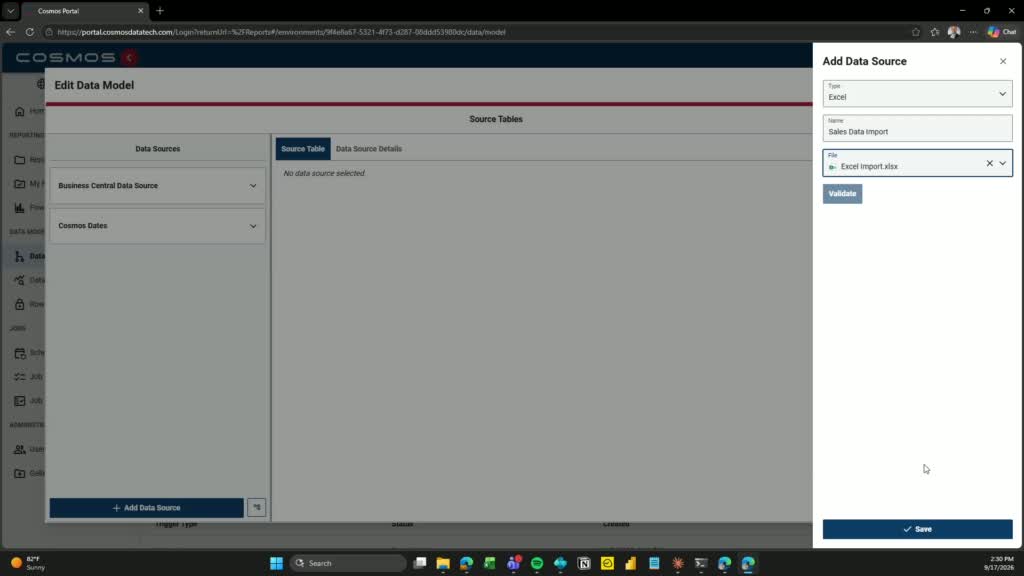Image resolution: width=1024 pixels, height=576 pixels.
Task: Open the bar chart icon in sidebar
Action: tap(20, 208)
